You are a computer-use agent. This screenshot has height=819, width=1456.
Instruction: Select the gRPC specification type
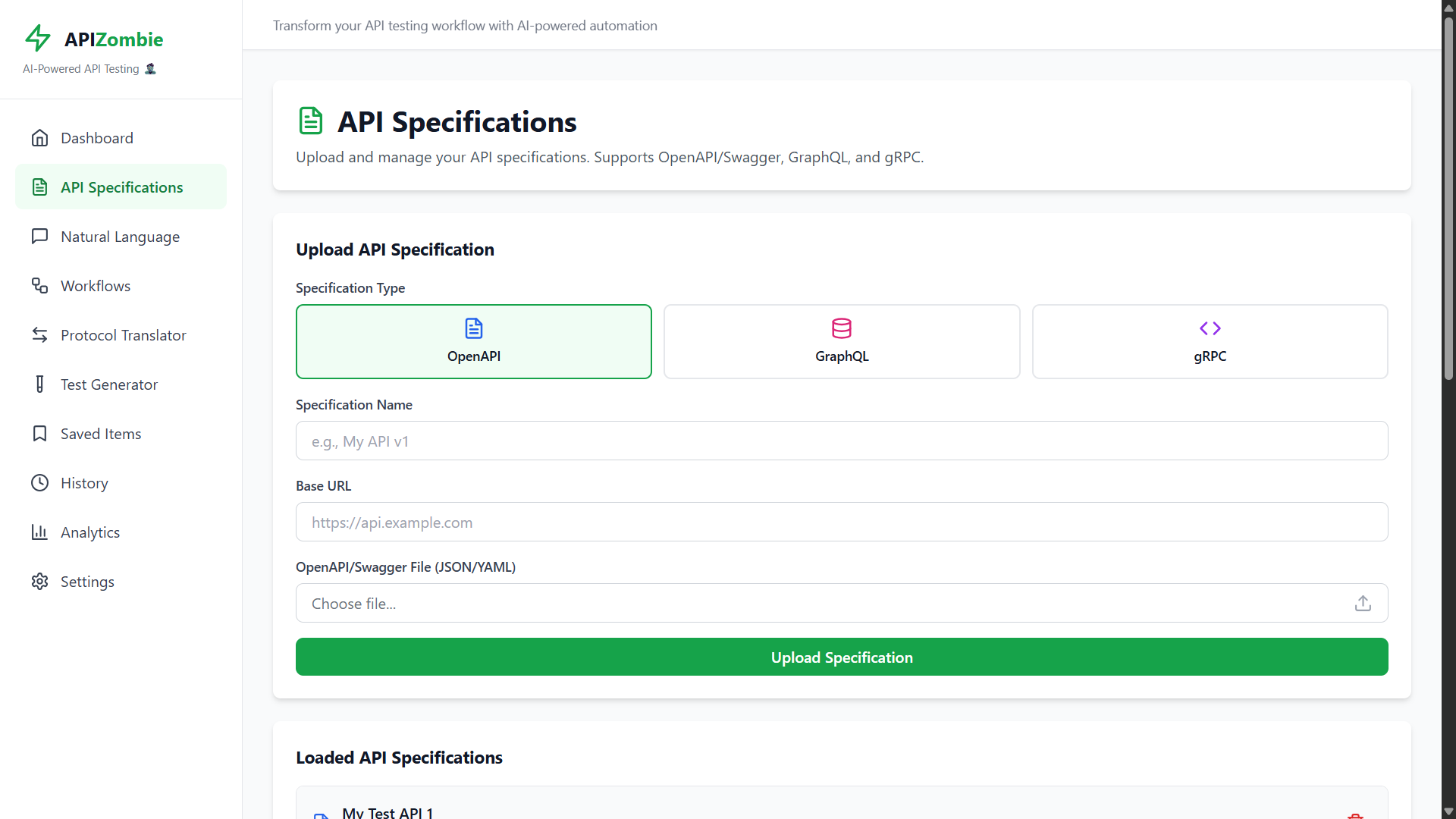click(1210, 341)
